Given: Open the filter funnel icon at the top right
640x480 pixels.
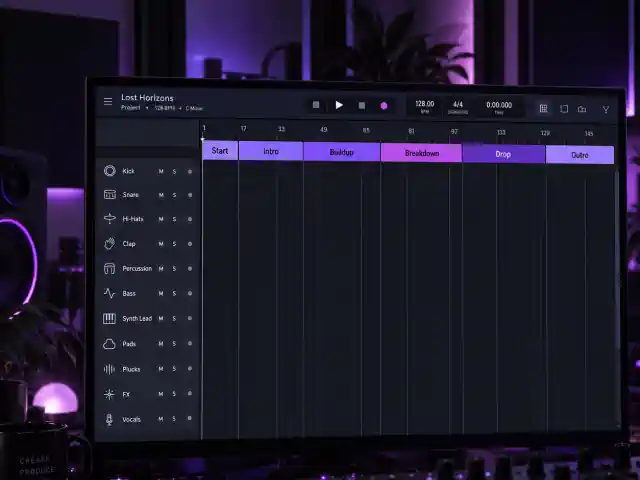Looking at the screenshot, I should [606, 109].
